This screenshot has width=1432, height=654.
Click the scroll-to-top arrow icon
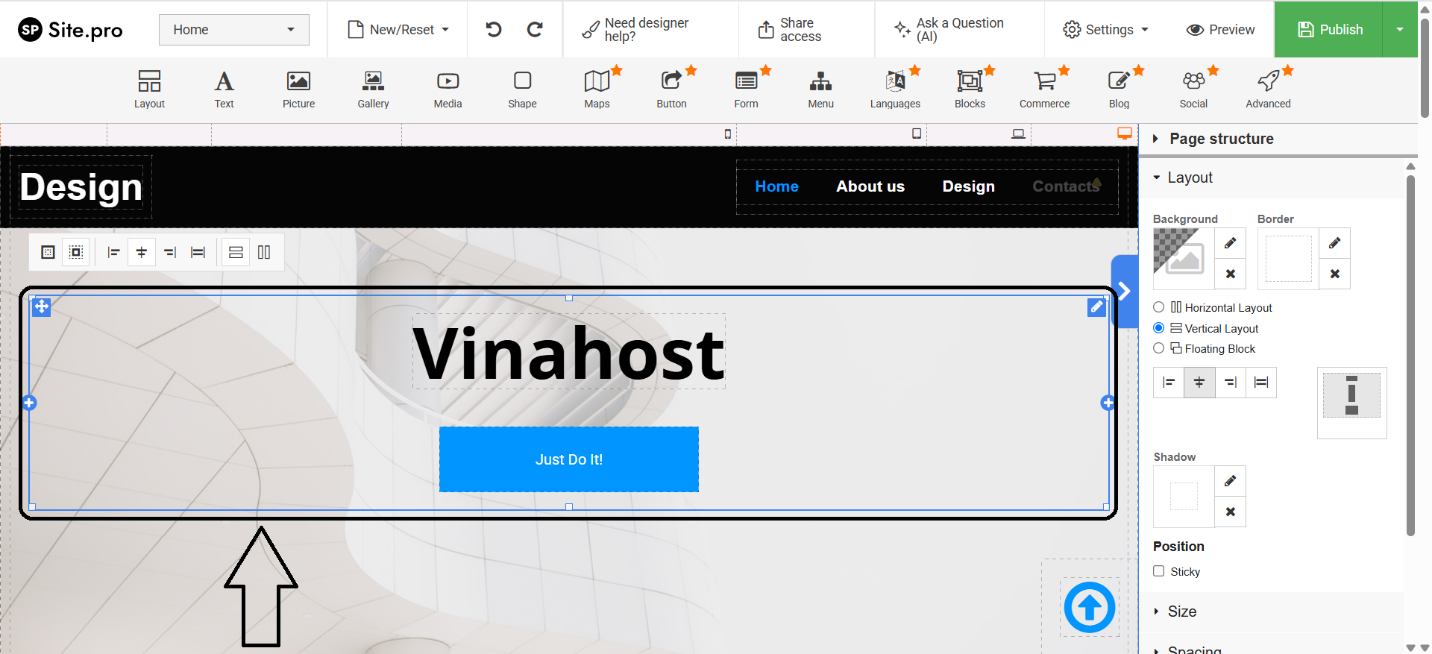click(x=1089, y=607)
